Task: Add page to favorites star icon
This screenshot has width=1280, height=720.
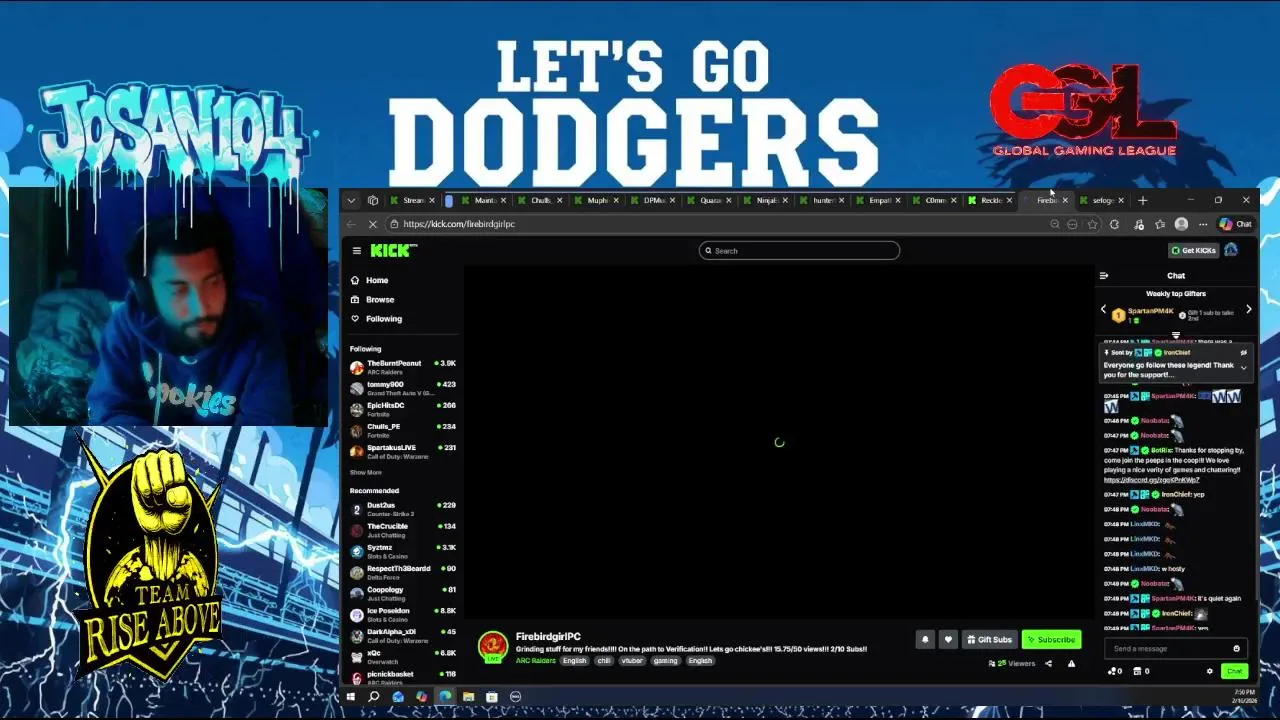Action: 1092,224
